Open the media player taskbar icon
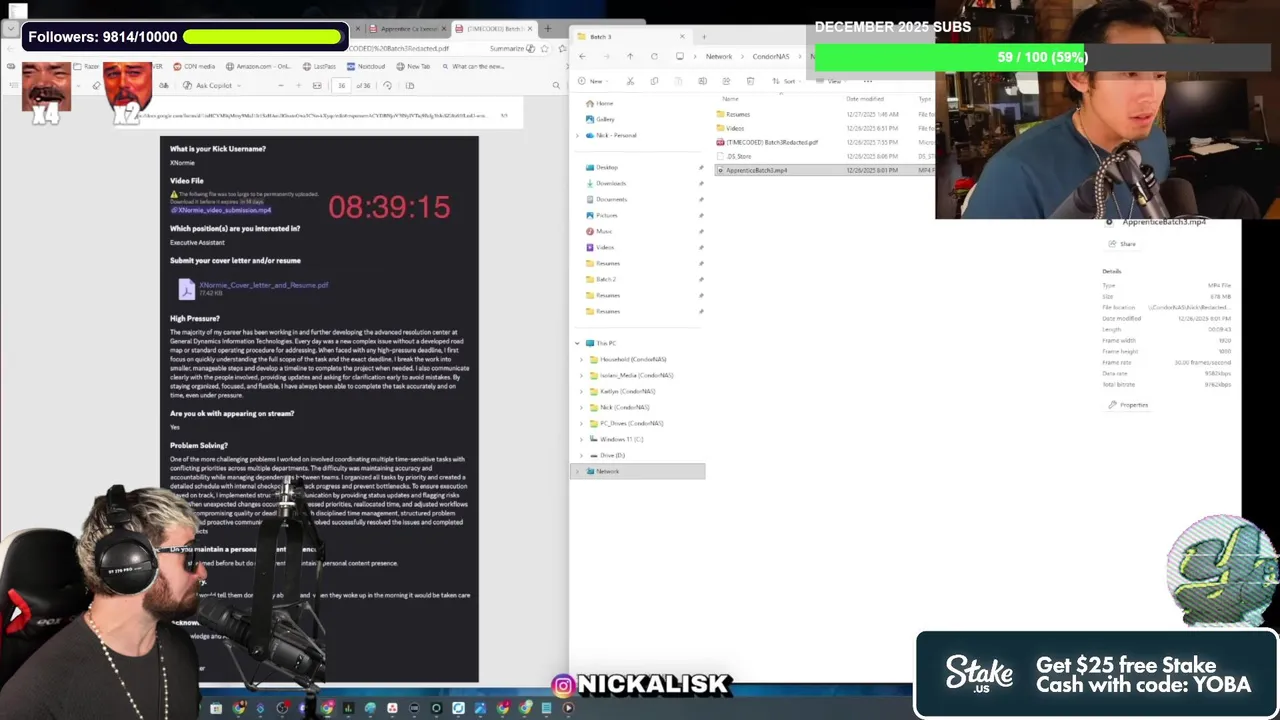This screenshot has width=1280, height=720. pos(568,708)
